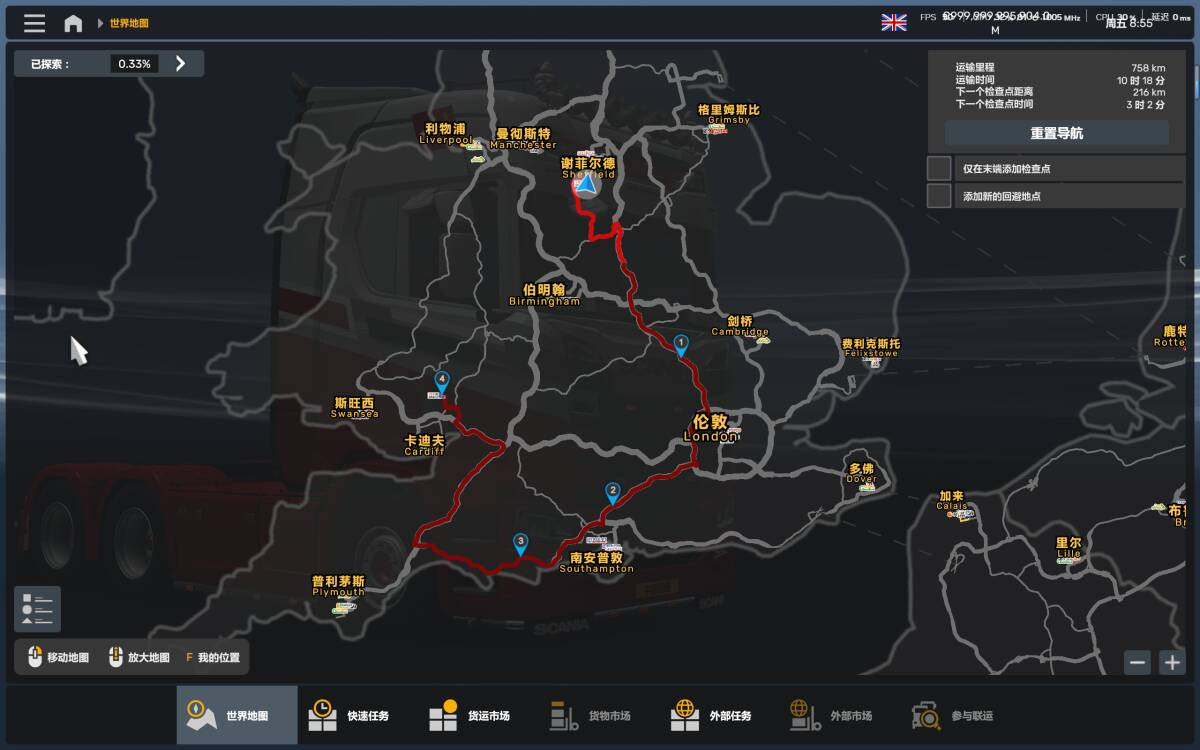Zoom out the map with minus button
The height and width of the screenshot is (750, 1200).
[1137, 661]
